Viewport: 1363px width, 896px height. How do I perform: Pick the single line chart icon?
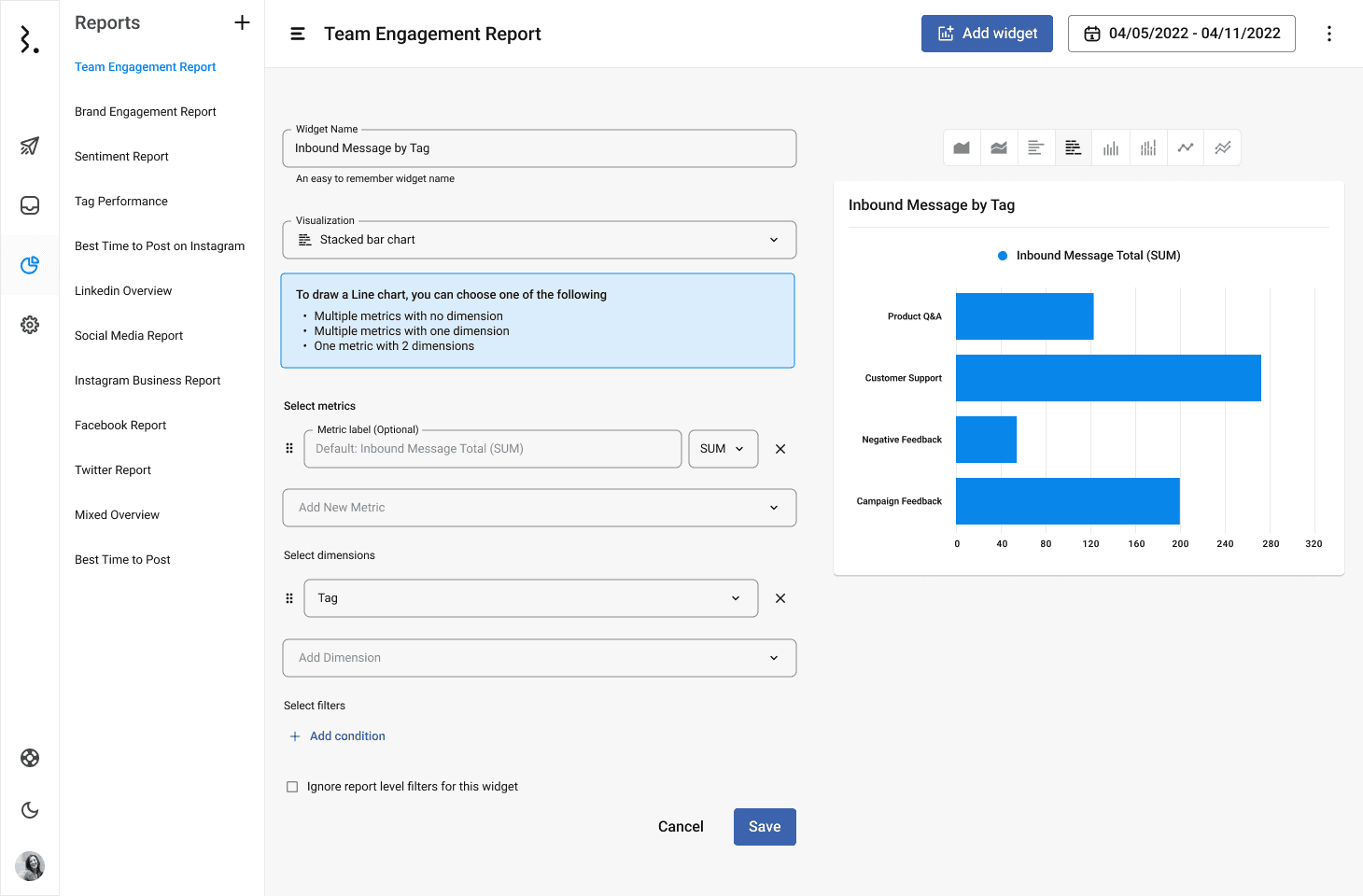point(1186,147)
